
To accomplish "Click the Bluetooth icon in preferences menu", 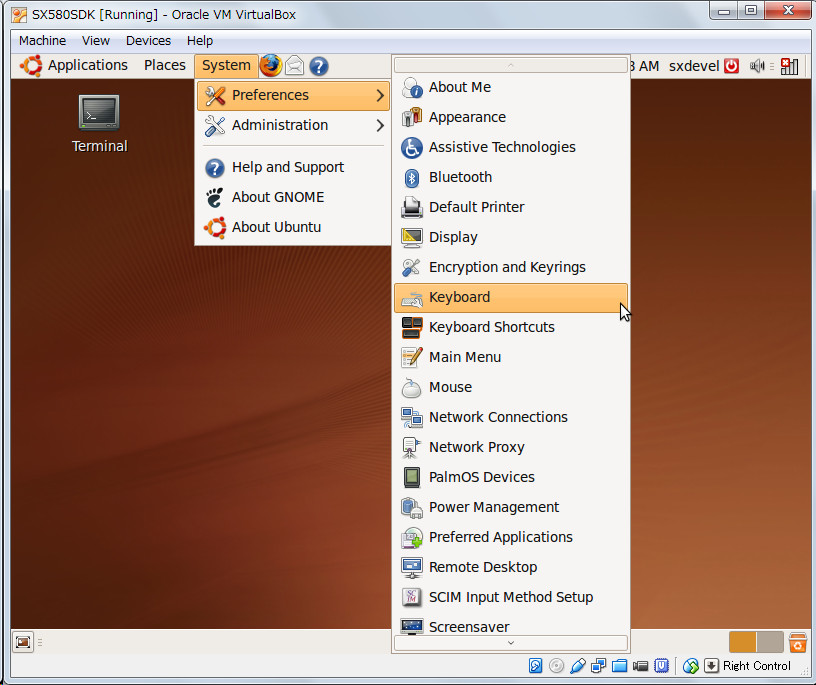I will (x=412, y=177).
